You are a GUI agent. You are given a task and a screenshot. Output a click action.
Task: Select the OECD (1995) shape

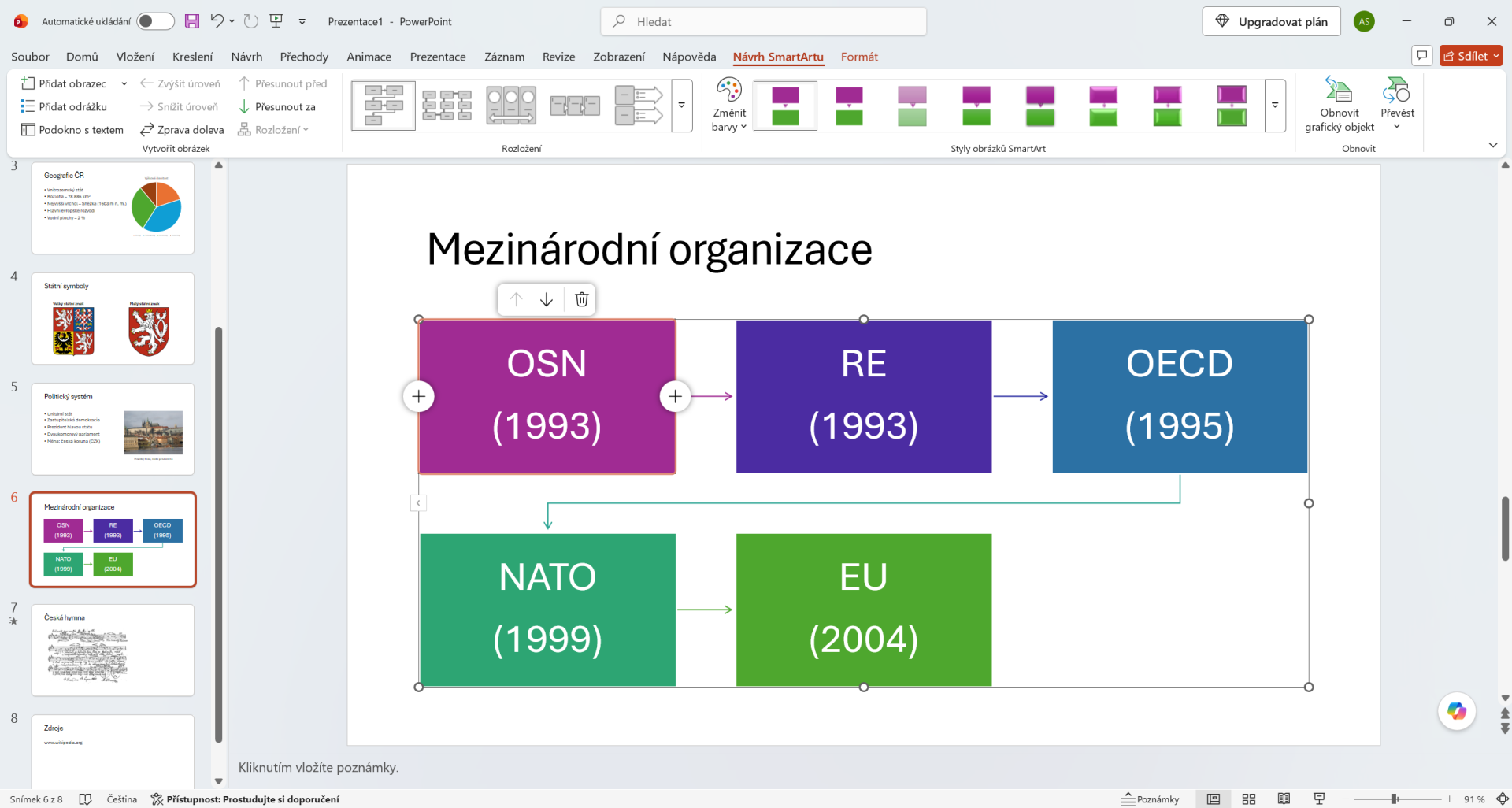[1180, 396]
